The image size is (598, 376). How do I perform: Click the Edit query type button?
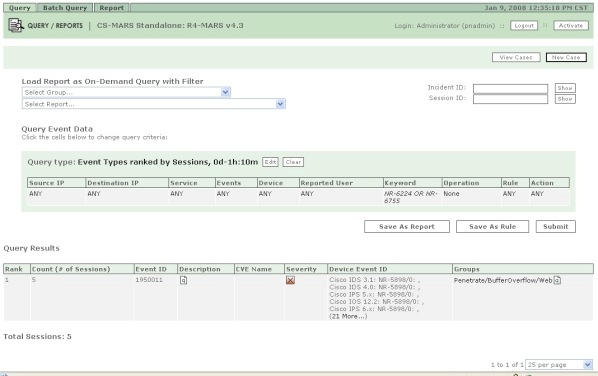click(270, 162)
